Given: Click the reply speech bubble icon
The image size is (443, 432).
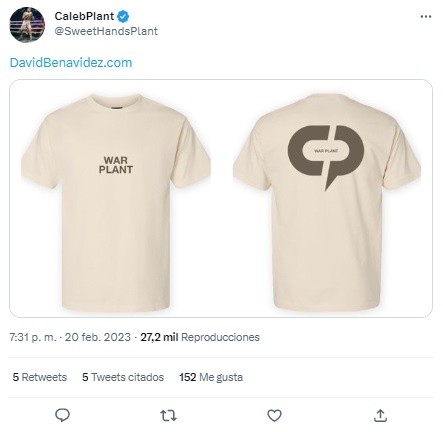Looking at the screenshot, I should (x=62, y=415).
